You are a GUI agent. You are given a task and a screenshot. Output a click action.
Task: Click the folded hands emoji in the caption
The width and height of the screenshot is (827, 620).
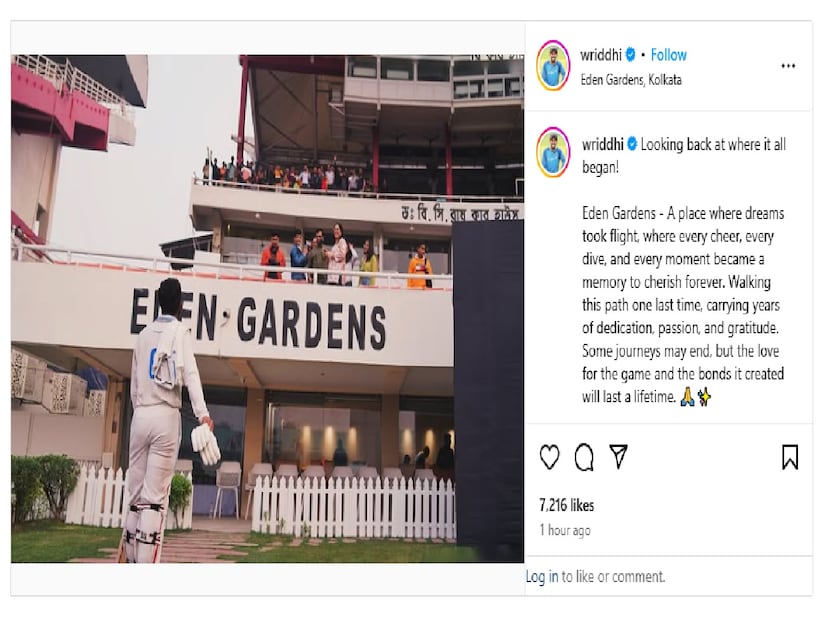coord(687,396)
